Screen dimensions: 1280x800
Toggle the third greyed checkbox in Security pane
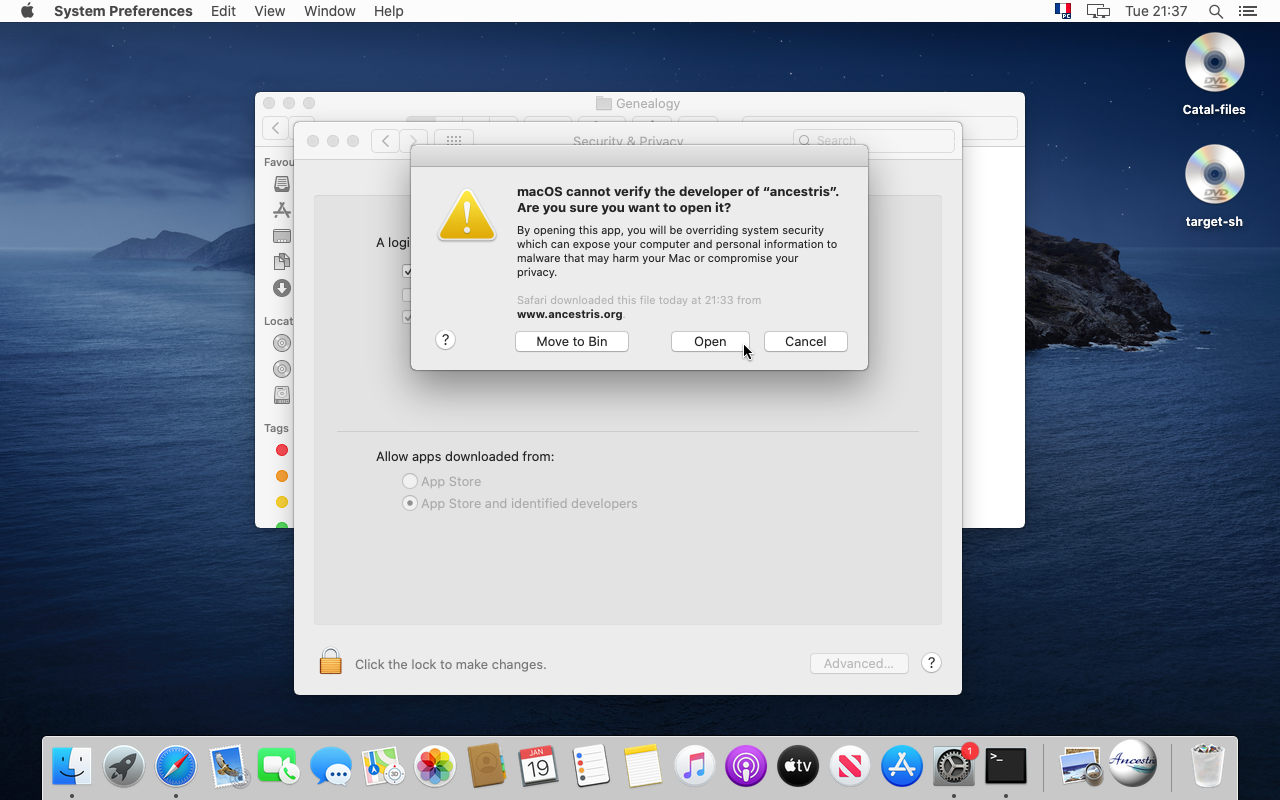click(x=407, y=317)
